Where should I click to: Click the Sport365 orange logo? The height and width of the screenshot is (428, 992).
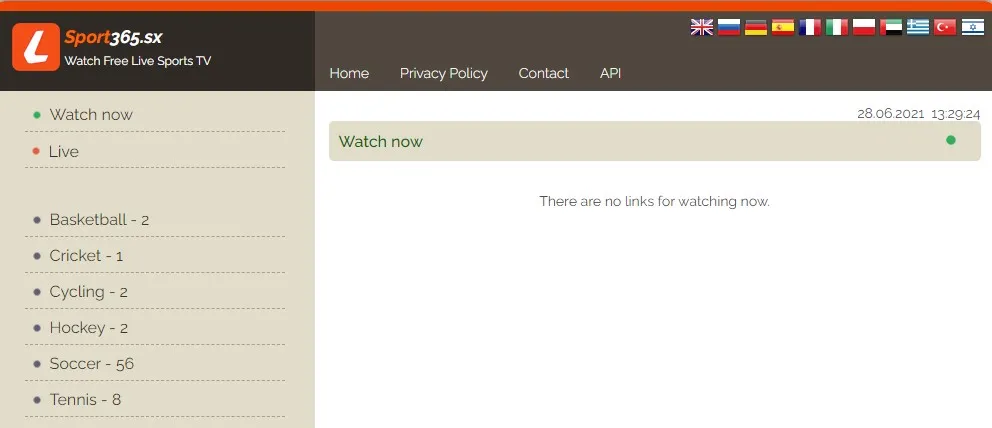pos(36,47)
